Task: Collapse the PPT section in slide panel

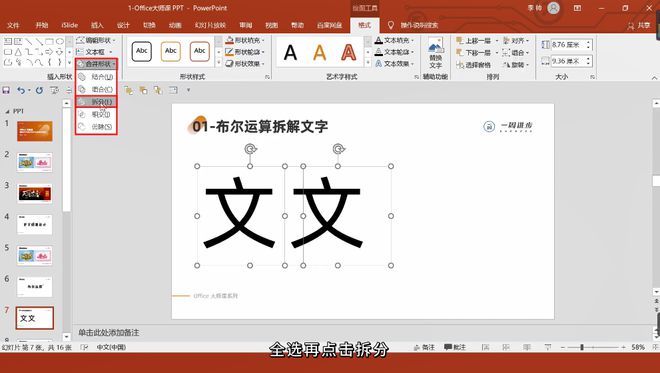Action: tap(7, 112)
